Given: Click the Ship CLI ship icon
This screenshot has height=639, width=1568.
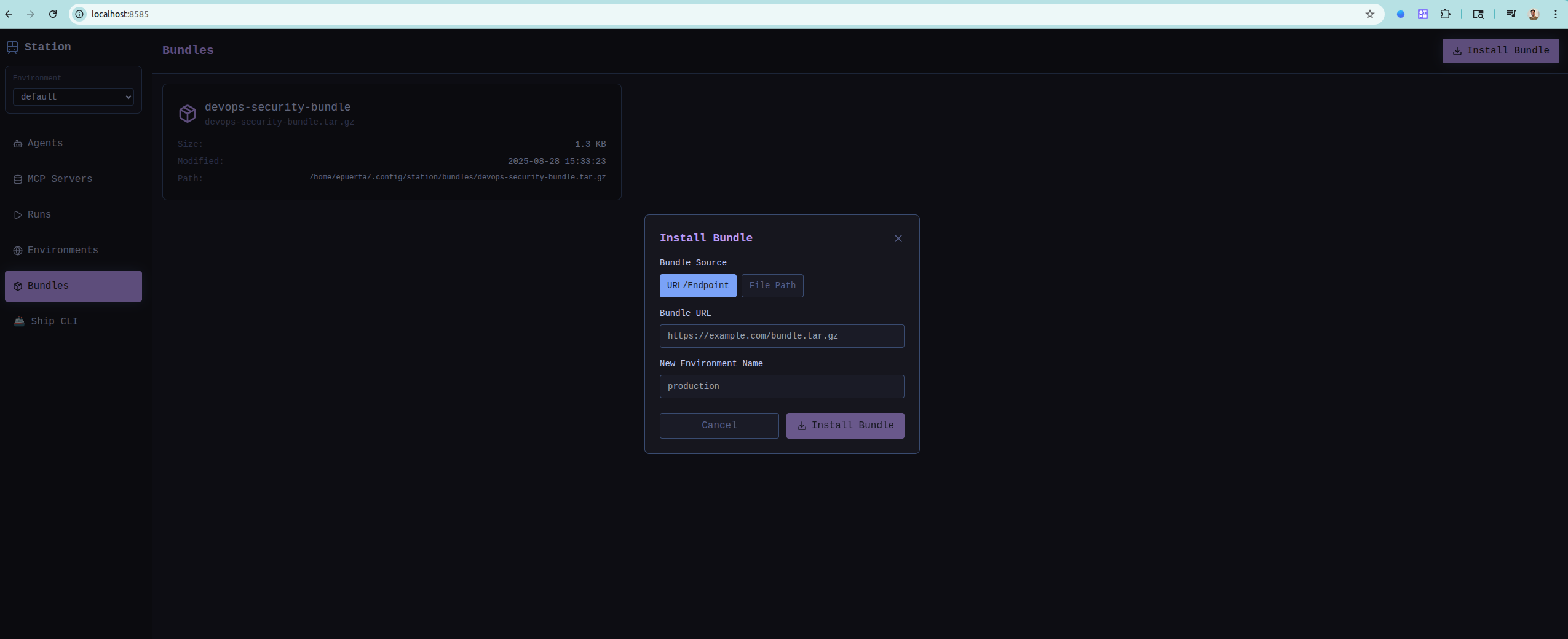Looking at the screenshot, I should click(x=19, y=321).
